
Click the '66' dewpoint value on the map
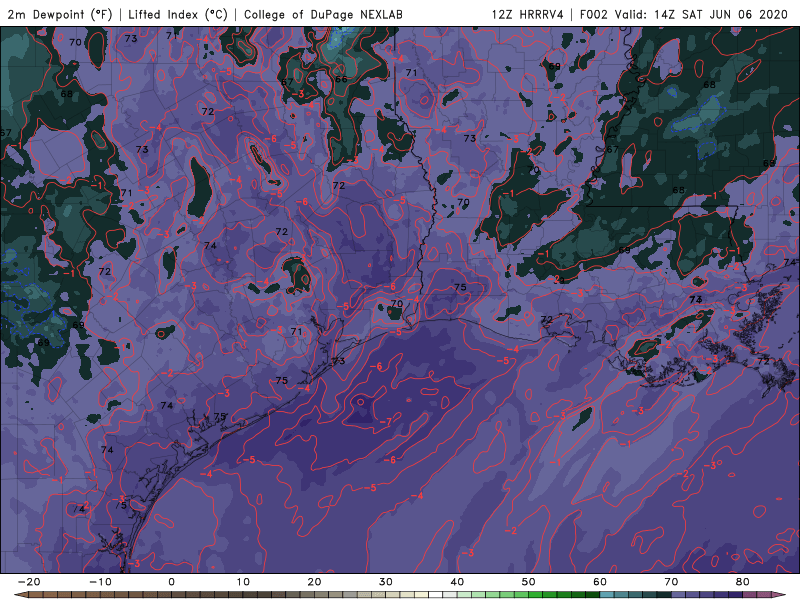(341, 79)
